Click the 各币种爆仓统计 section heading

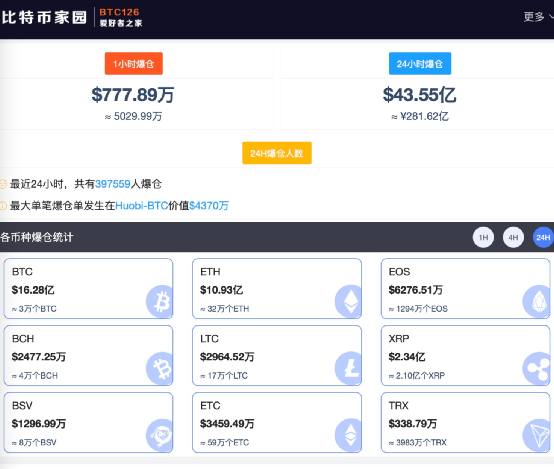pyautogui.click(x=37, y=237)
